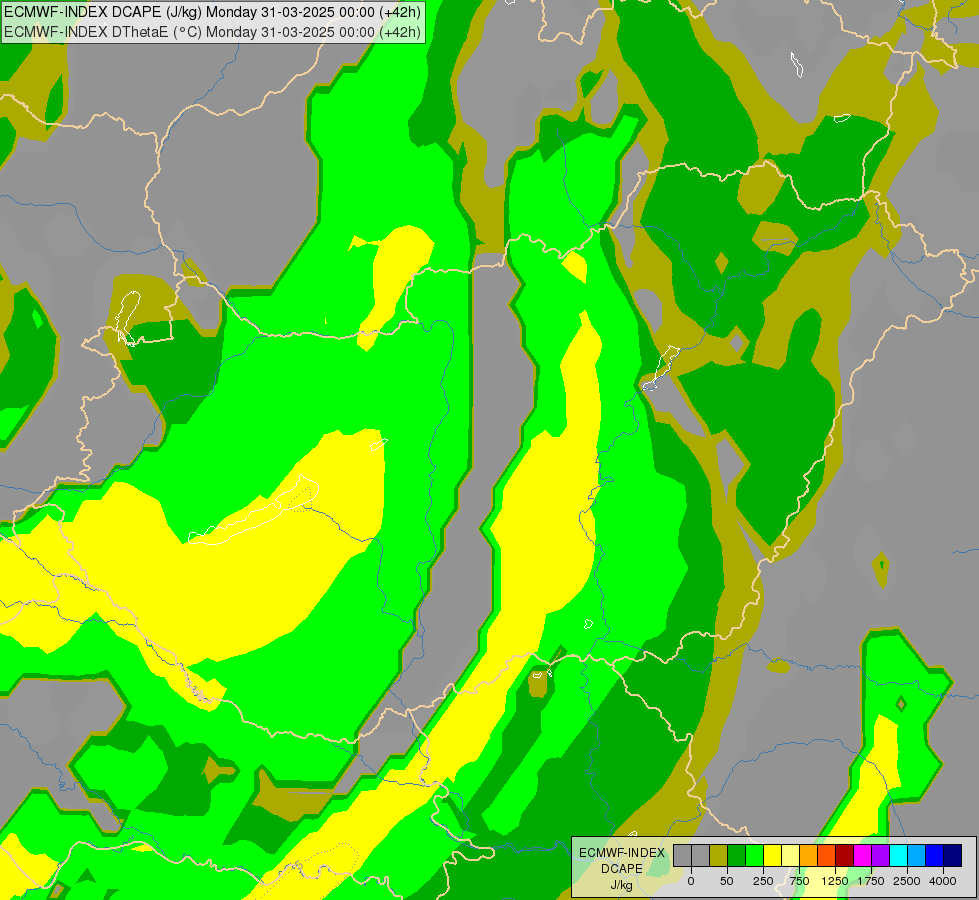This screenshot has height=900, width=979.
Task: Choose the bright green legend swatch
Action: [x=754, y=856]
